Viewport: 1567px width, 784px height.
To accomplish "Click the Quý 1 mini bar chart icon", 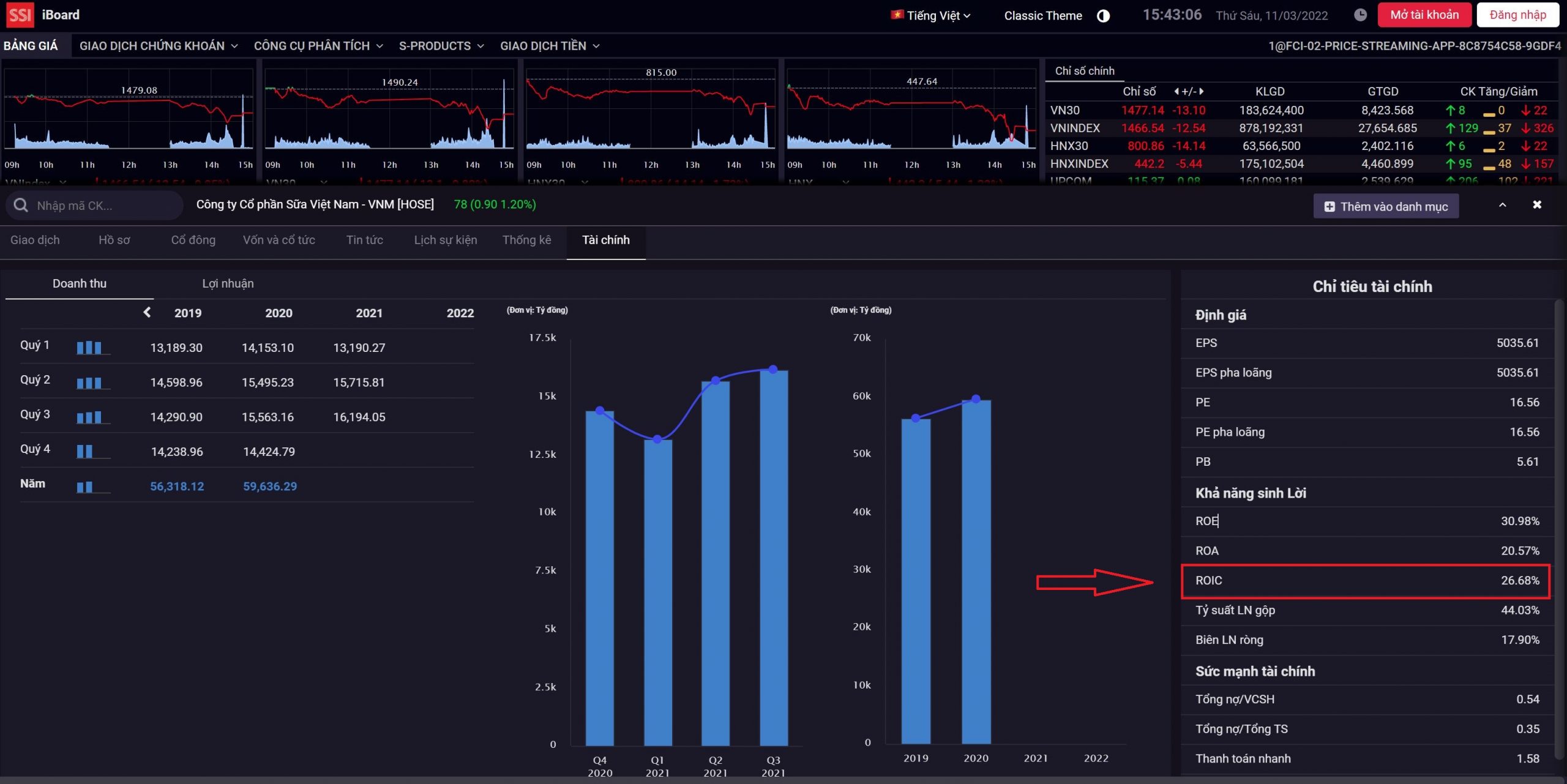I will [93, 348].
